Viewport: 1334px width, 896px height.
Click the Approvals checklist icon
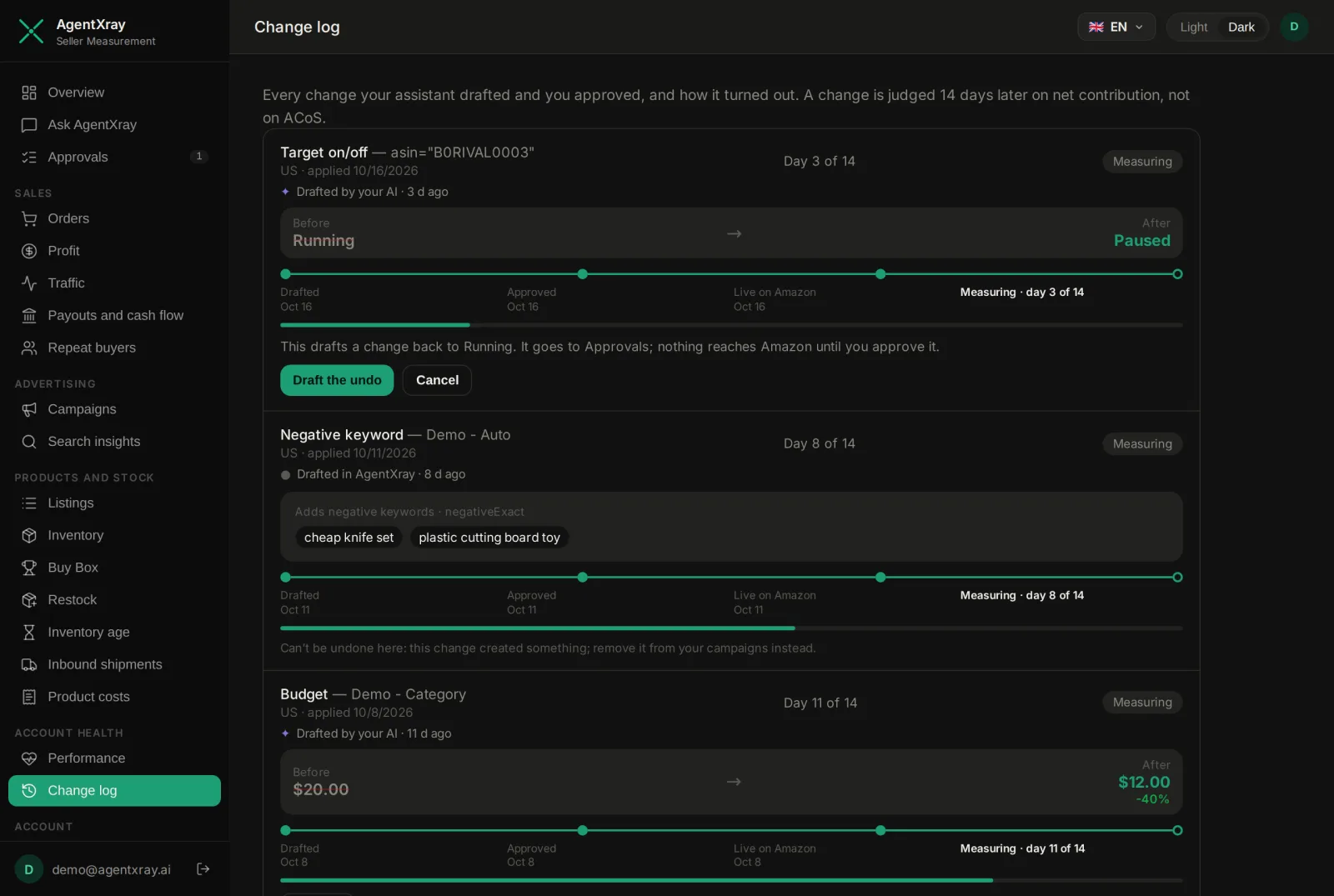[x=29, y=158]
